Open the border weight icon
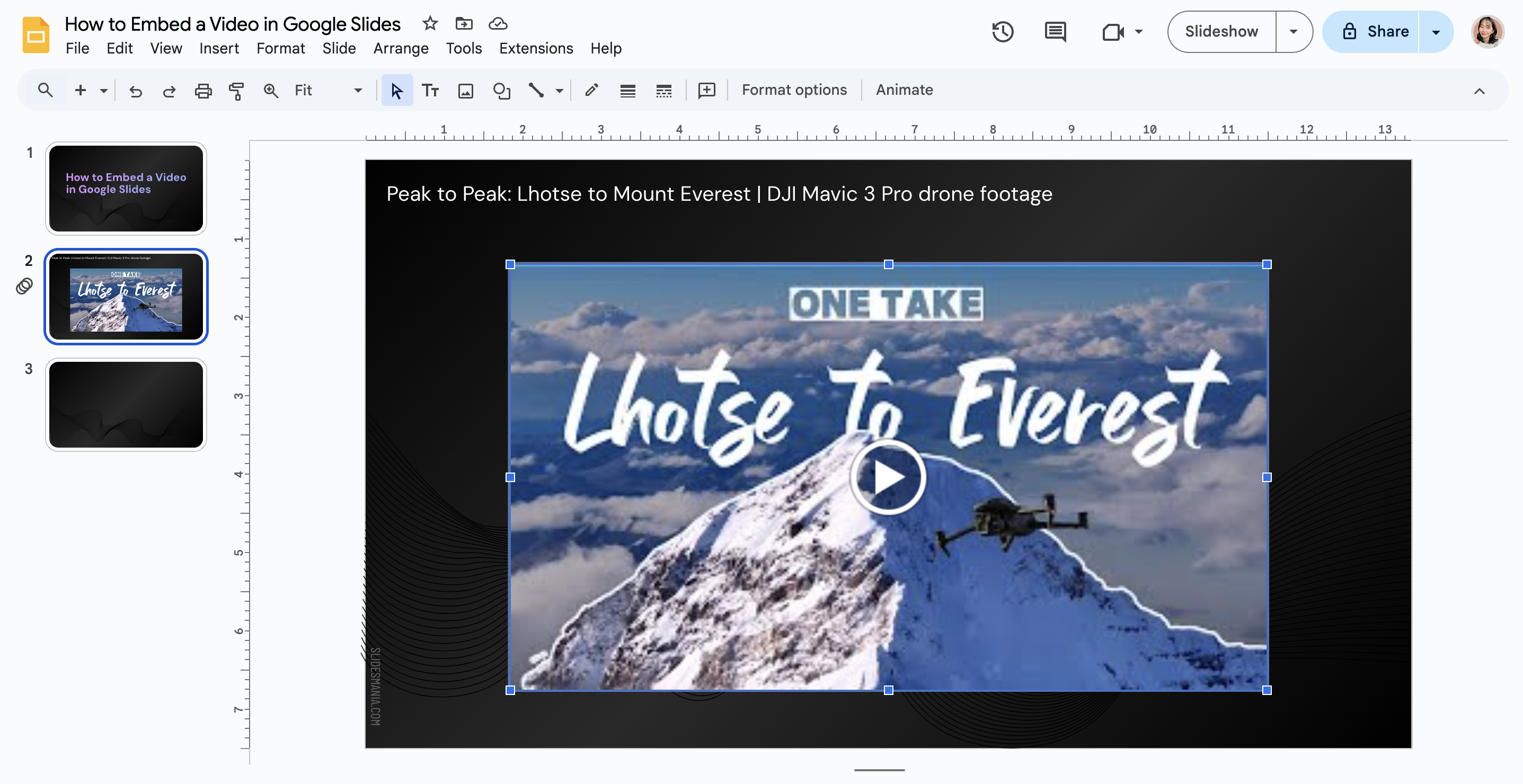The image size is (1523, 784). click(x=627, y=91)
